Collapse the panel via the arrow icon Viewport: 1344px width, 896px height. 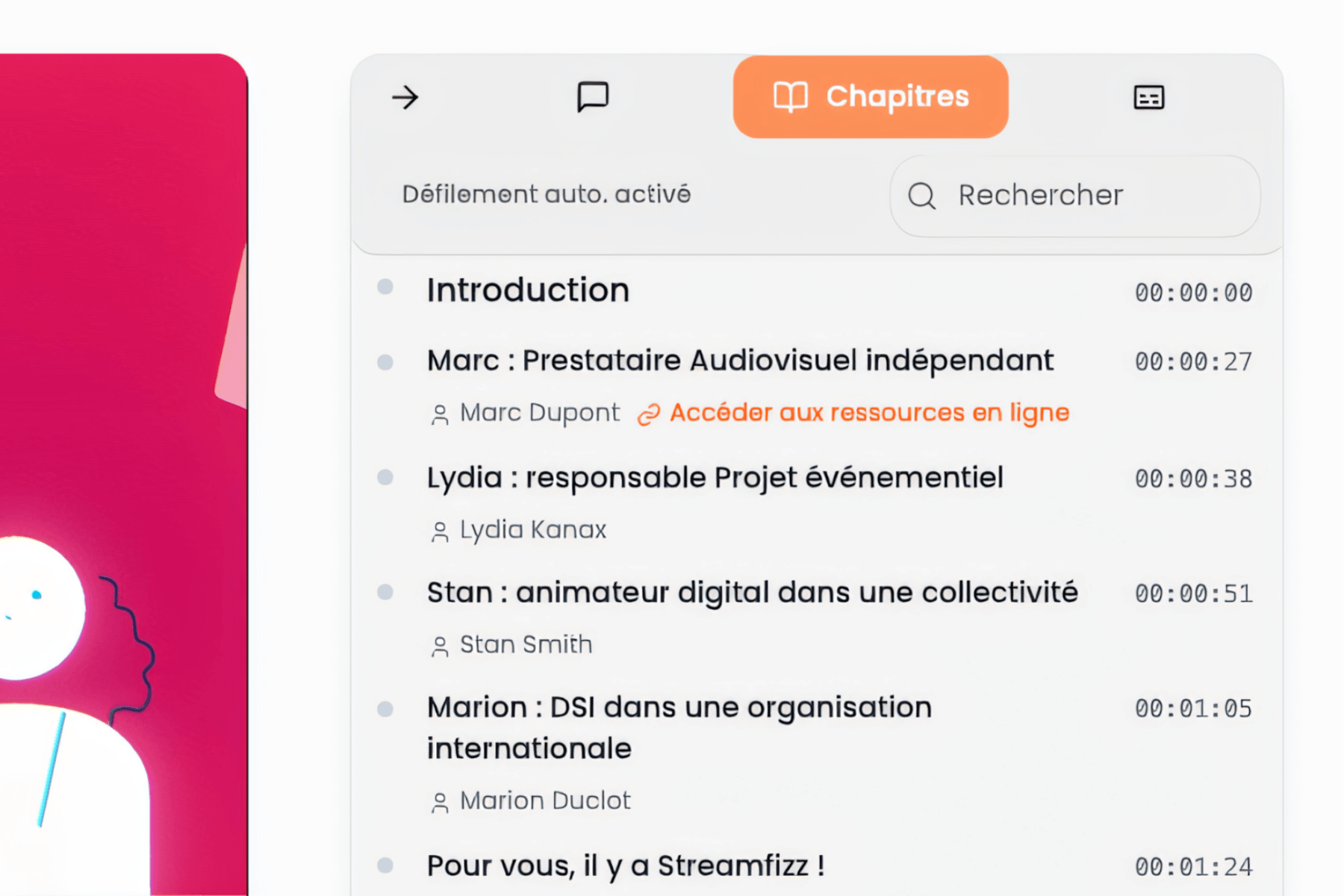pos(405,97)
